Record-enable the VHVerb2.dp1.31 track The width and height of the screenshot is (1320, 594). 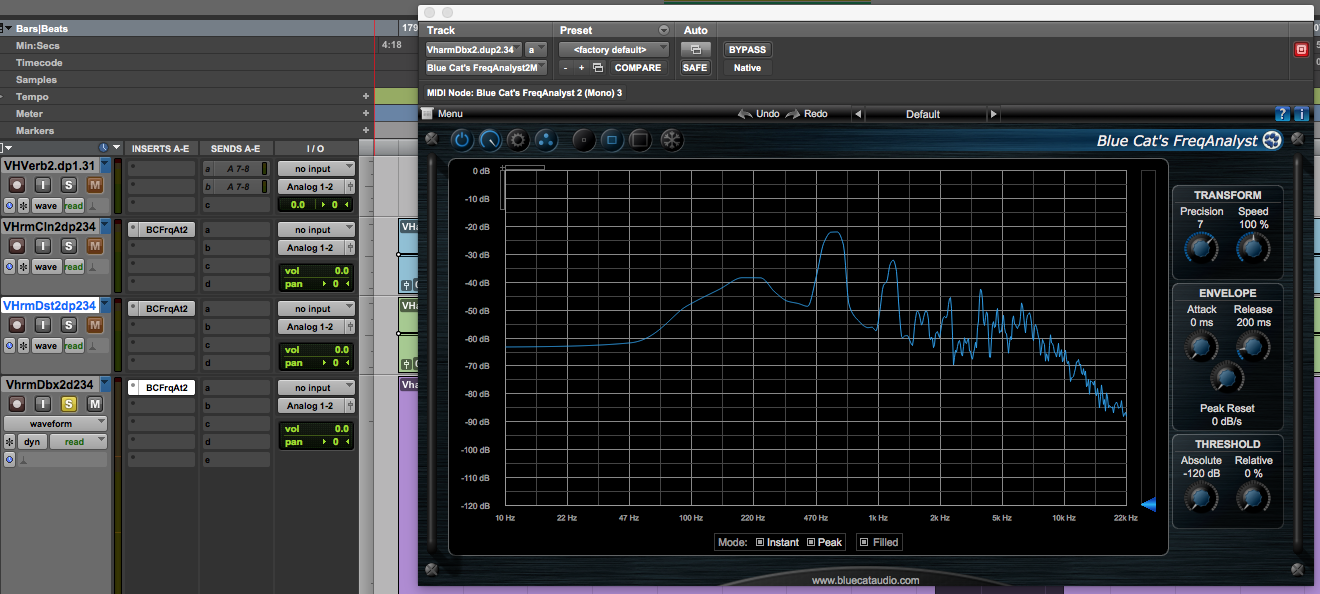pyautogui.click(x=17, y=185)
